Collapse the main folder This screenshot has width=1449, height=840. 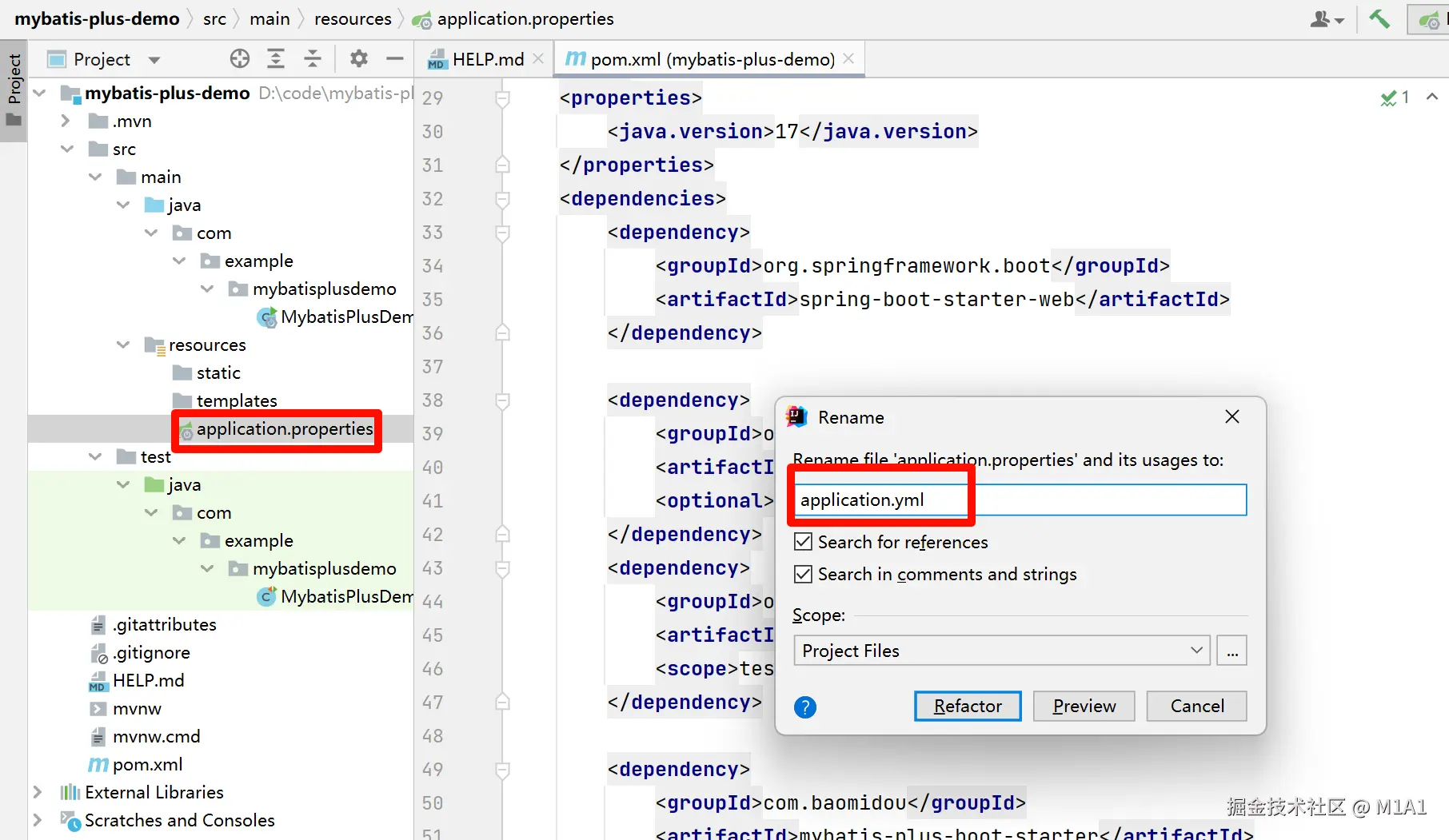pos(95,177)
